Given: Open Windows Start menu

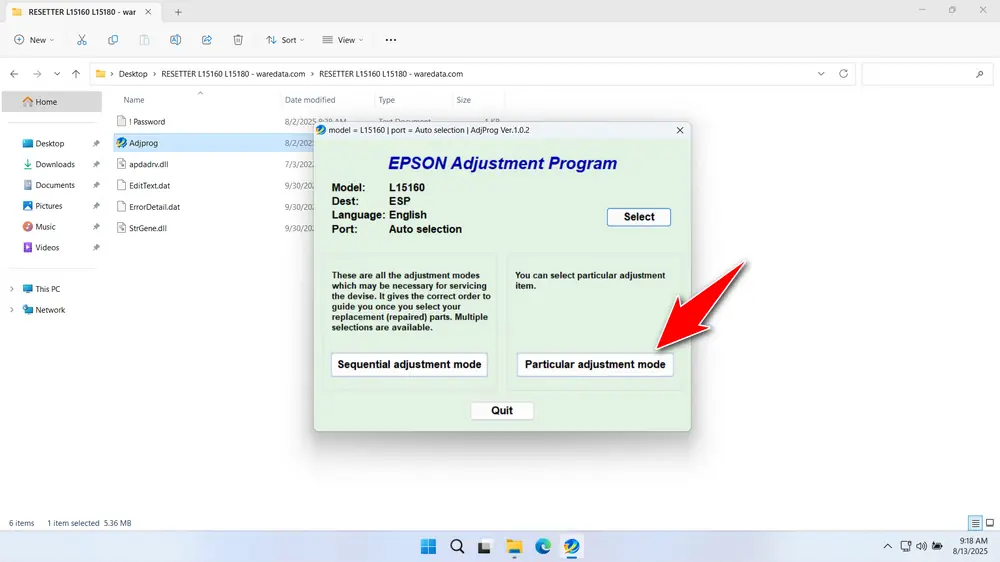Looking at the screenshot, I should (429, 546).
